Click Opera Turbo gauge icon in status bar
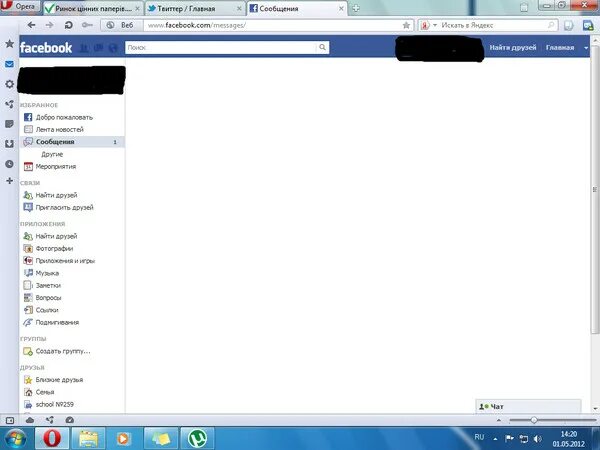 [69, 420]
